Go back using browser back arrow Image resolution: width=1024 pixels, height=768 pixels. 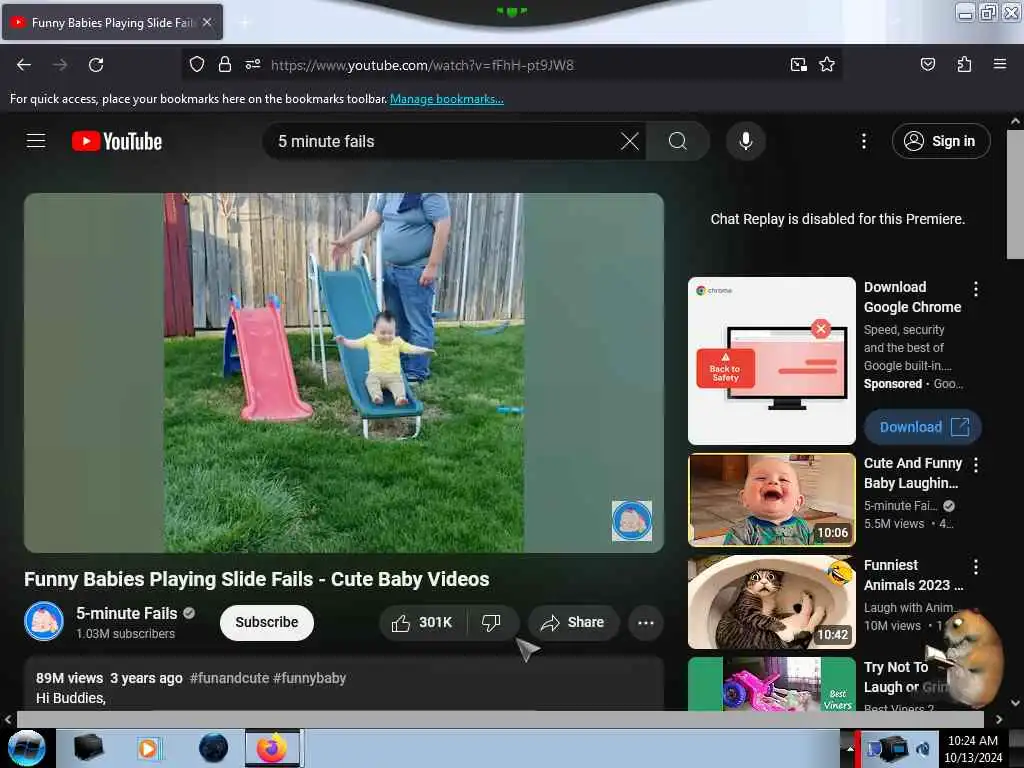click(24, 65)
